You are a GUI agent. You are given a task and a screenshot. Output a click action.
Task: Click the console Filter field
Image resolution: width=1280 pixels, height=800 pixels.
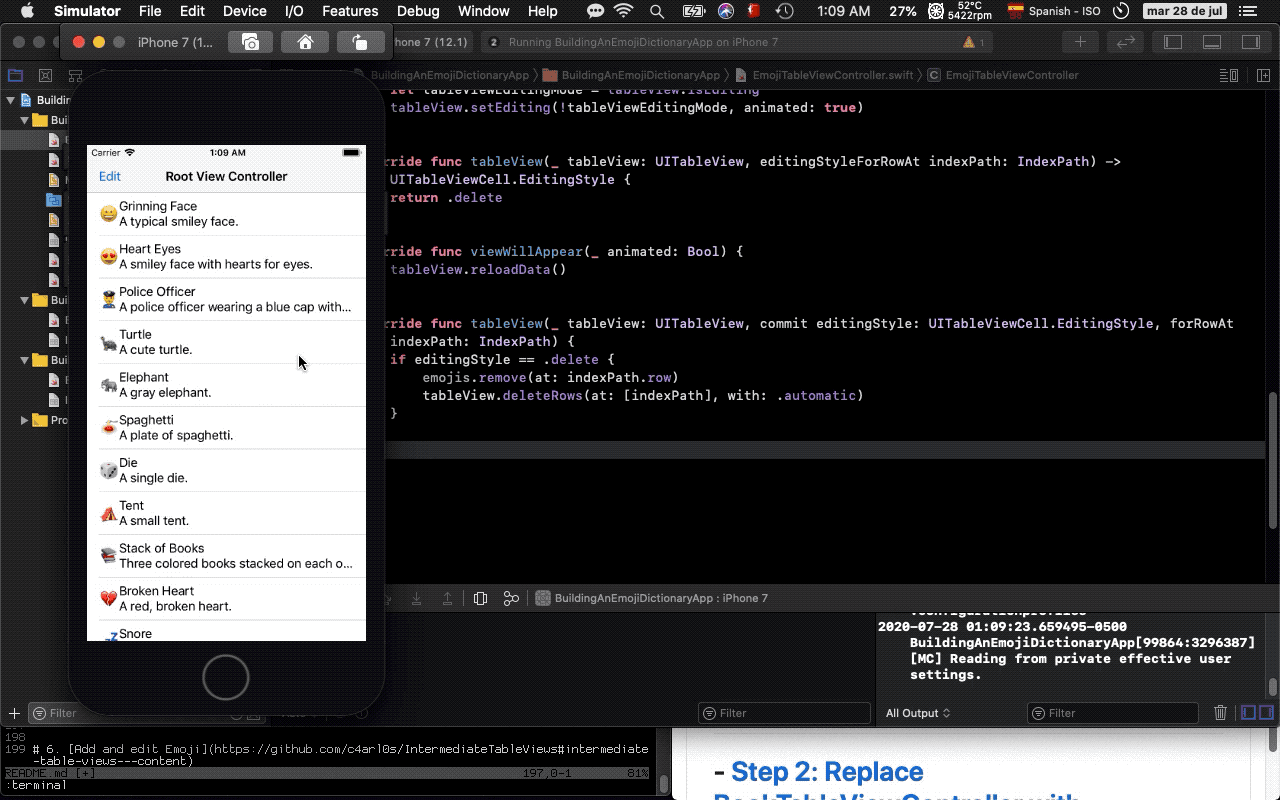tap(1112, 713)
